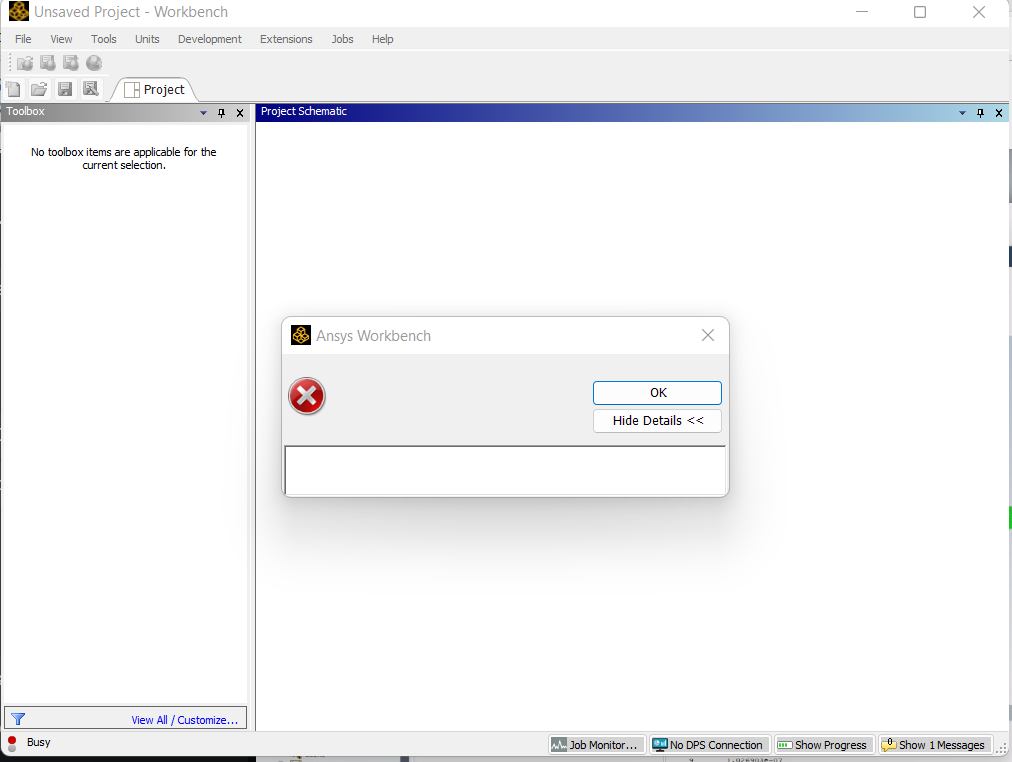Click the Ansys Workbench logo in the main title bar
1012x762 pixels.
19,12
